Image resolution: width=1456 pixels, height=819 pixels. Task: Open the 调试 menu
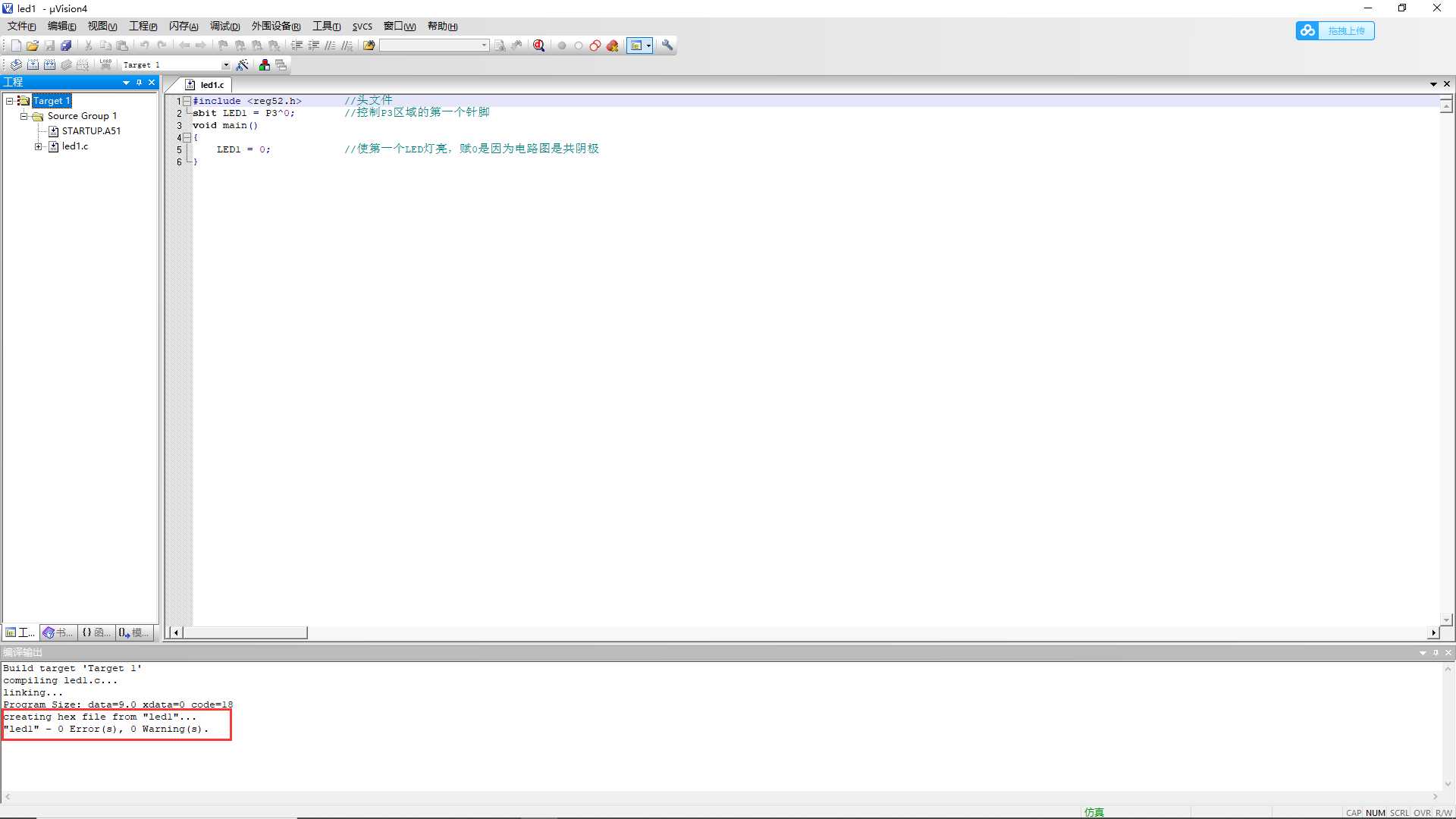click(224, 26)
